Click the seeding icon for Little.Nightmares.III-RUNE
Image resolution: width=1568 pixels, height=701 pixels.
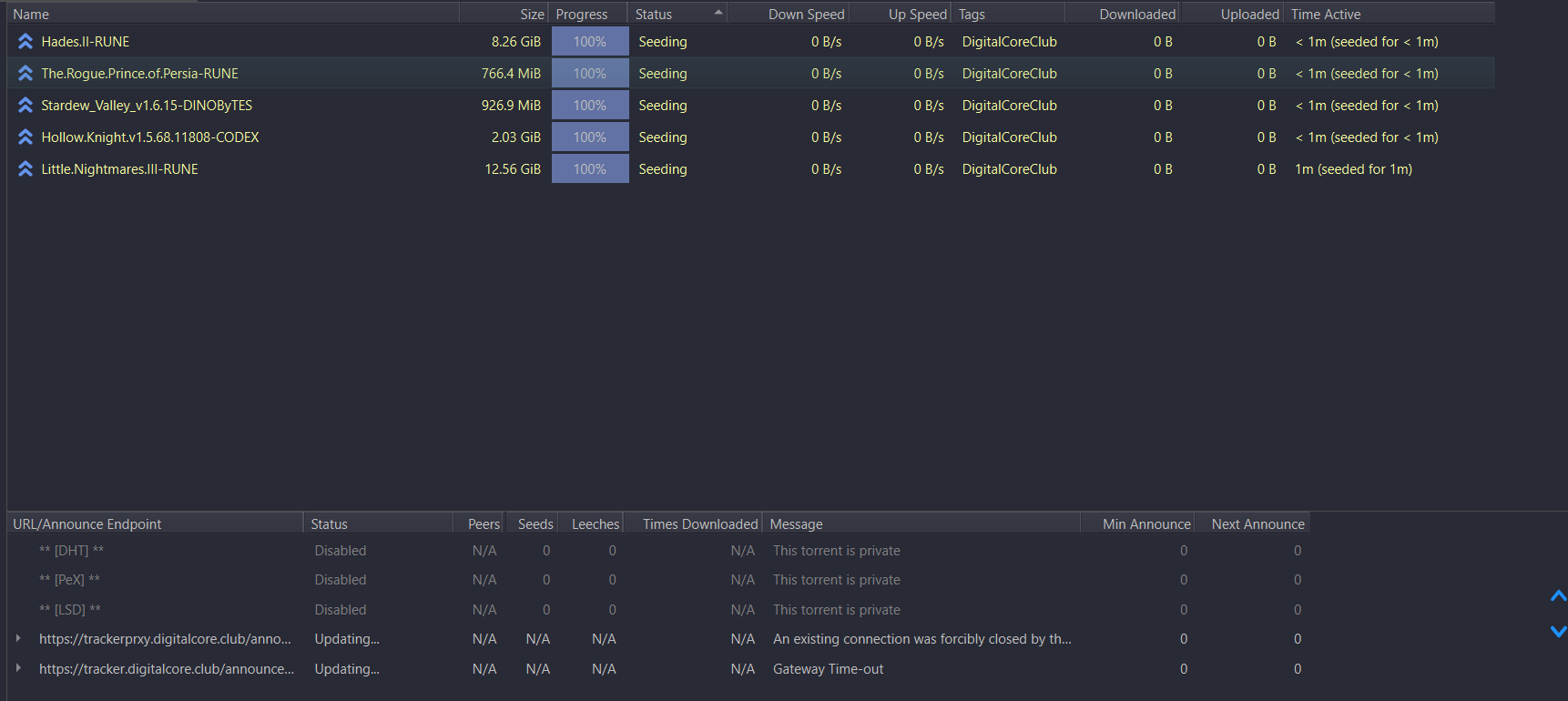[25, 169]
